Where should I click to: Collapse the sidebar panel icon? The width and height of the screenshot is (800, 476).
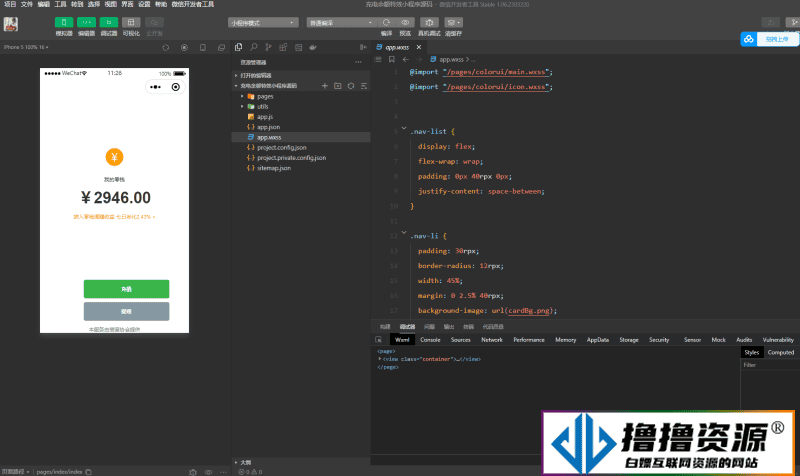[x=363, y=47]
